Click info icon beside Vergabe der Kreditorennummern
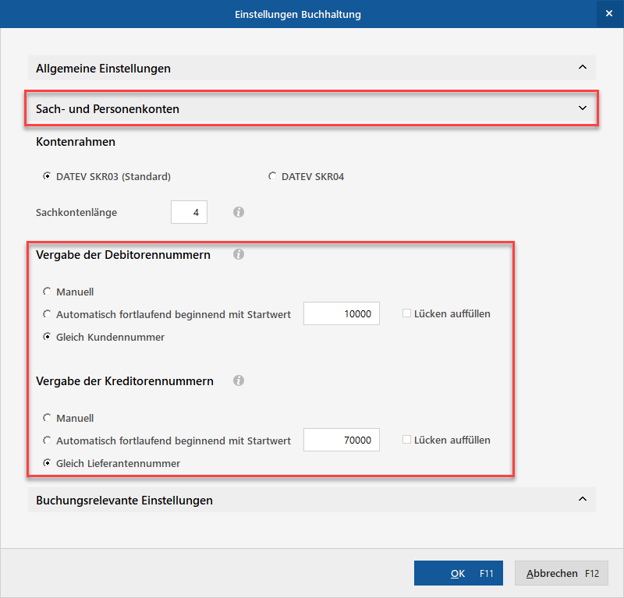Image resolution: width=624 pixels, height=598 pixels. (238, 381)
